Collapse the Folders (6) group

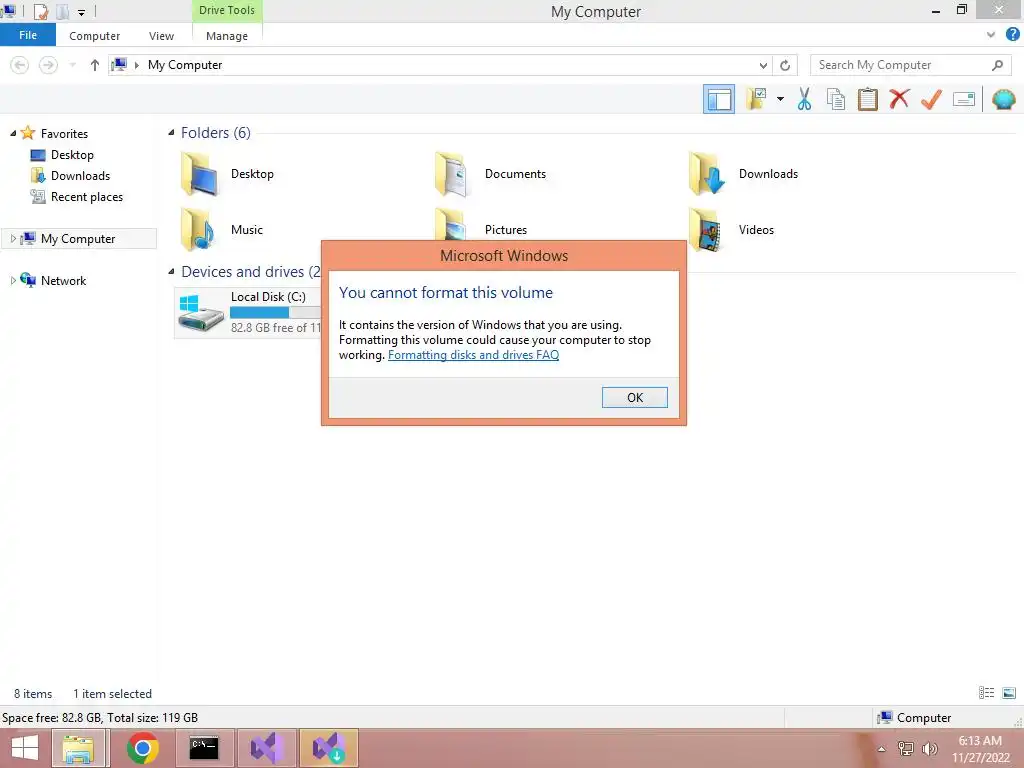(x=171, y=133)
